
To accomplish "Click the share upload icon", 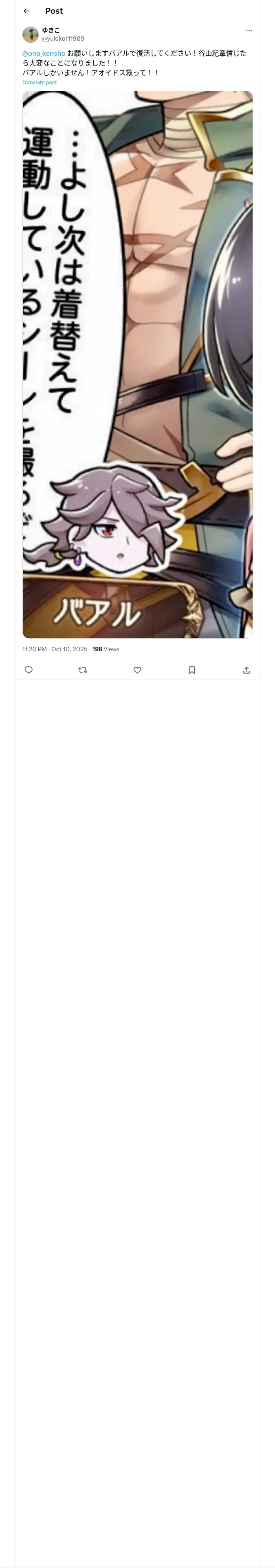I will tap(246, 670).
